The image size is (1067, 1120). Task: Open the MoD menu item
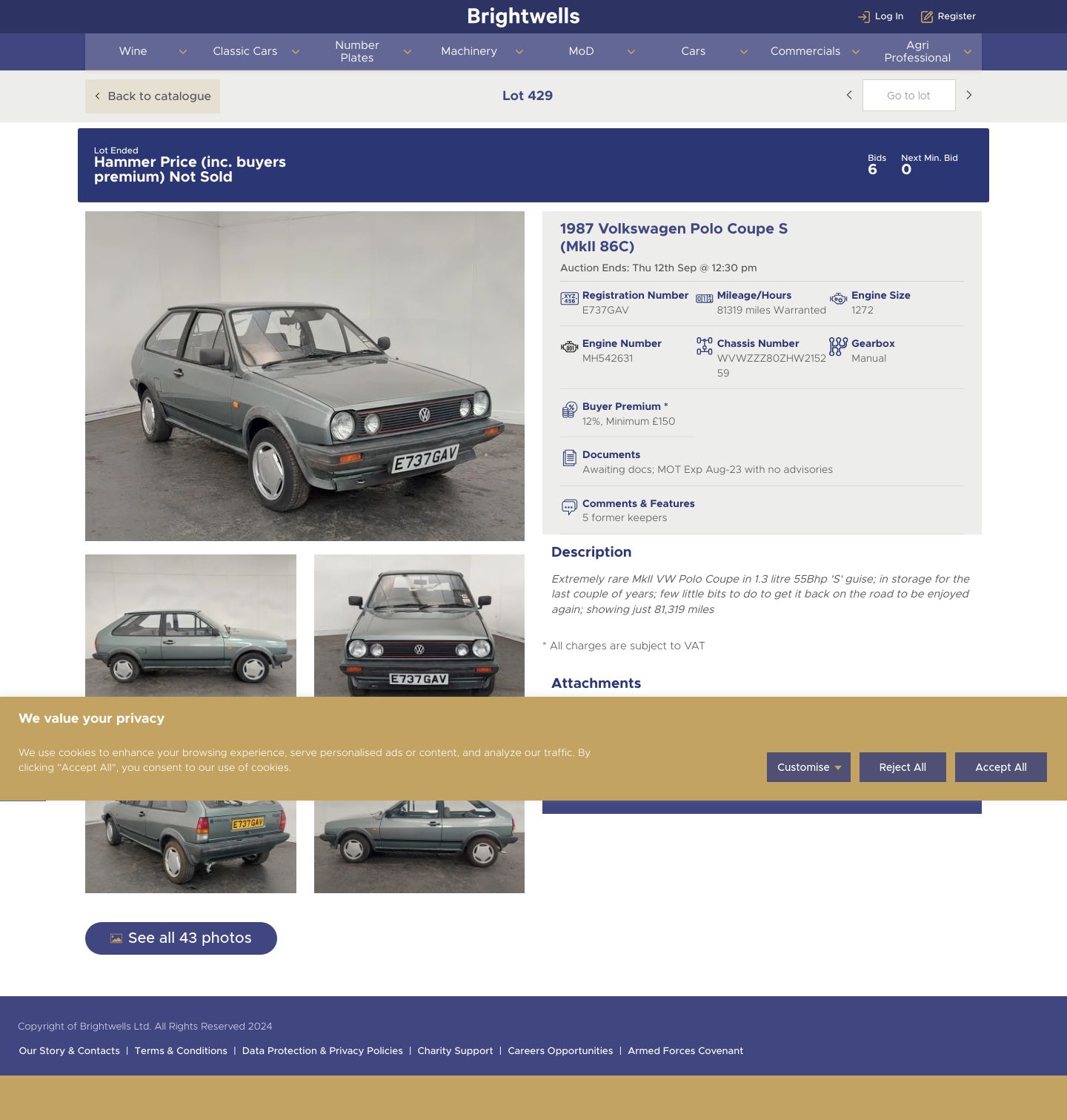click(582, 51)
